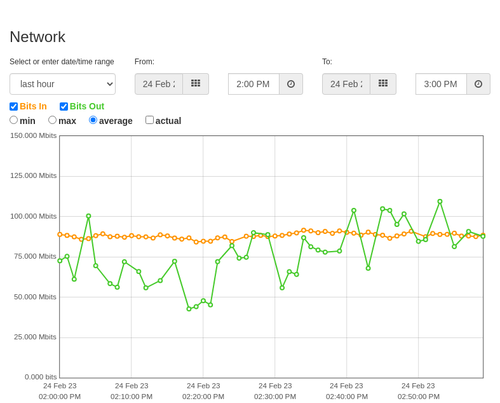Select the min radio button
This screenshot has height=403, width=500.
[14, 120]
